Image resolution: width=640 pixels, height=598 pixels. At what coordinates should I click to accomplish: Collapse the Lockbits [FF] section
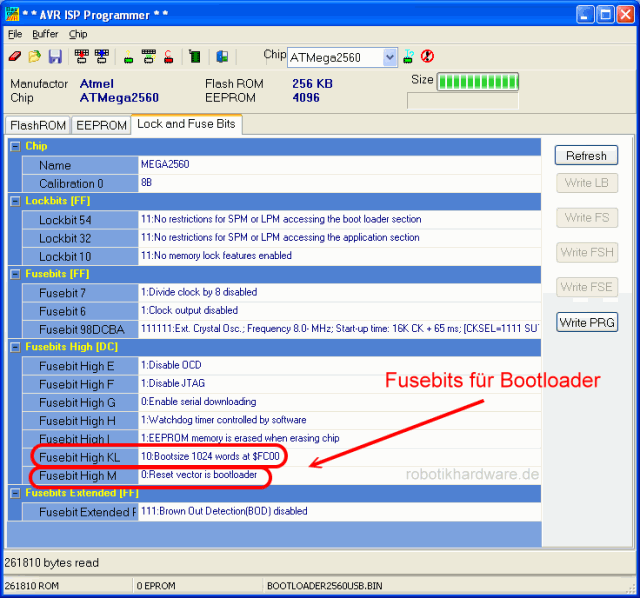tap(15, 201)
